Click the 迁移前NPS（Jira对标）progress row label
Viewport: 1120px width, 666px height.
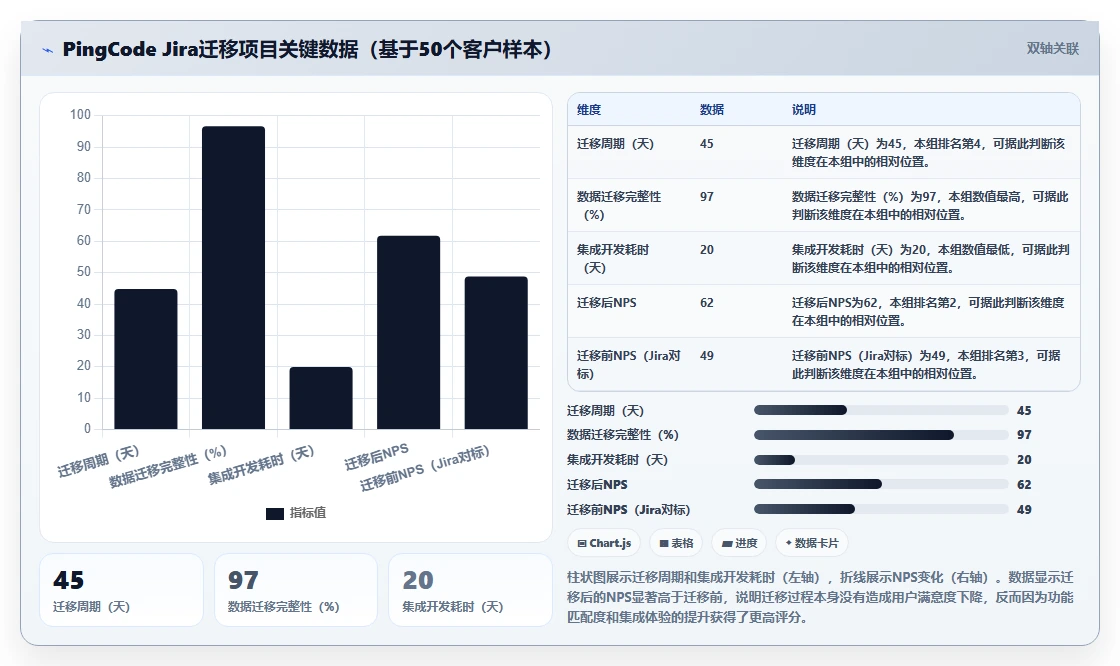click(x=629, y=510)
